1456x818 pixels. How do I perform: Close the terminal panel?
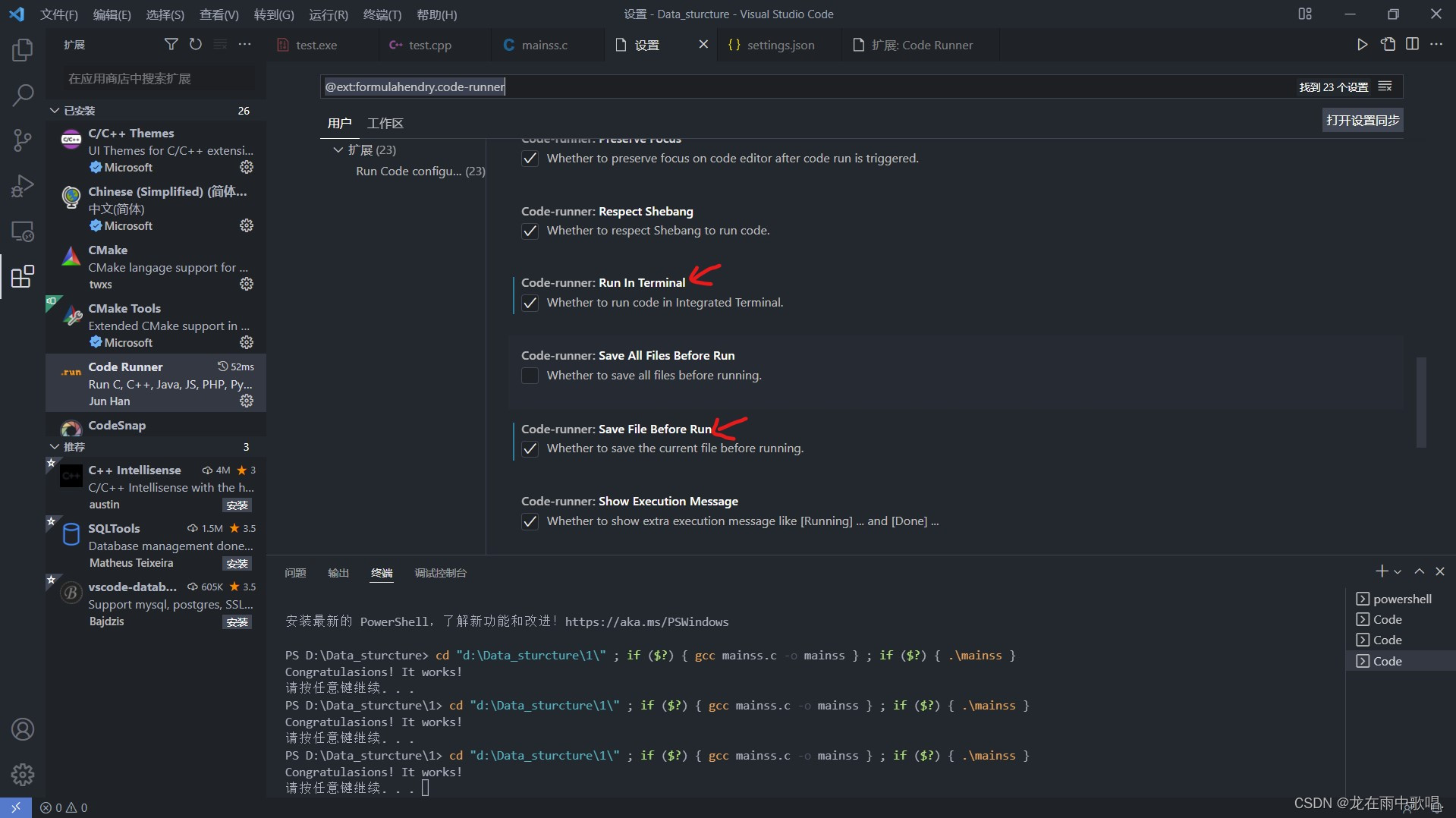1440,571
